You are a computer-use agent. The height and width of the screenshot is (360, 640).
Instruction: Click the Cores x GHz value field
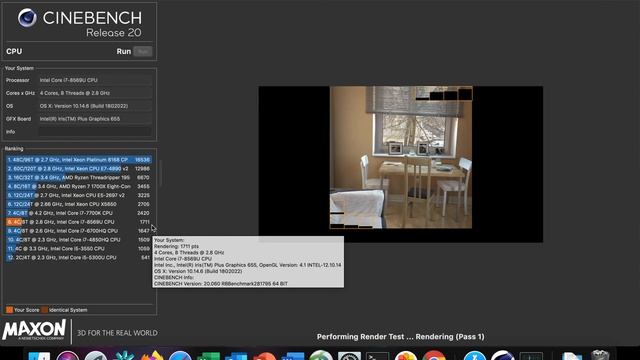95,93
